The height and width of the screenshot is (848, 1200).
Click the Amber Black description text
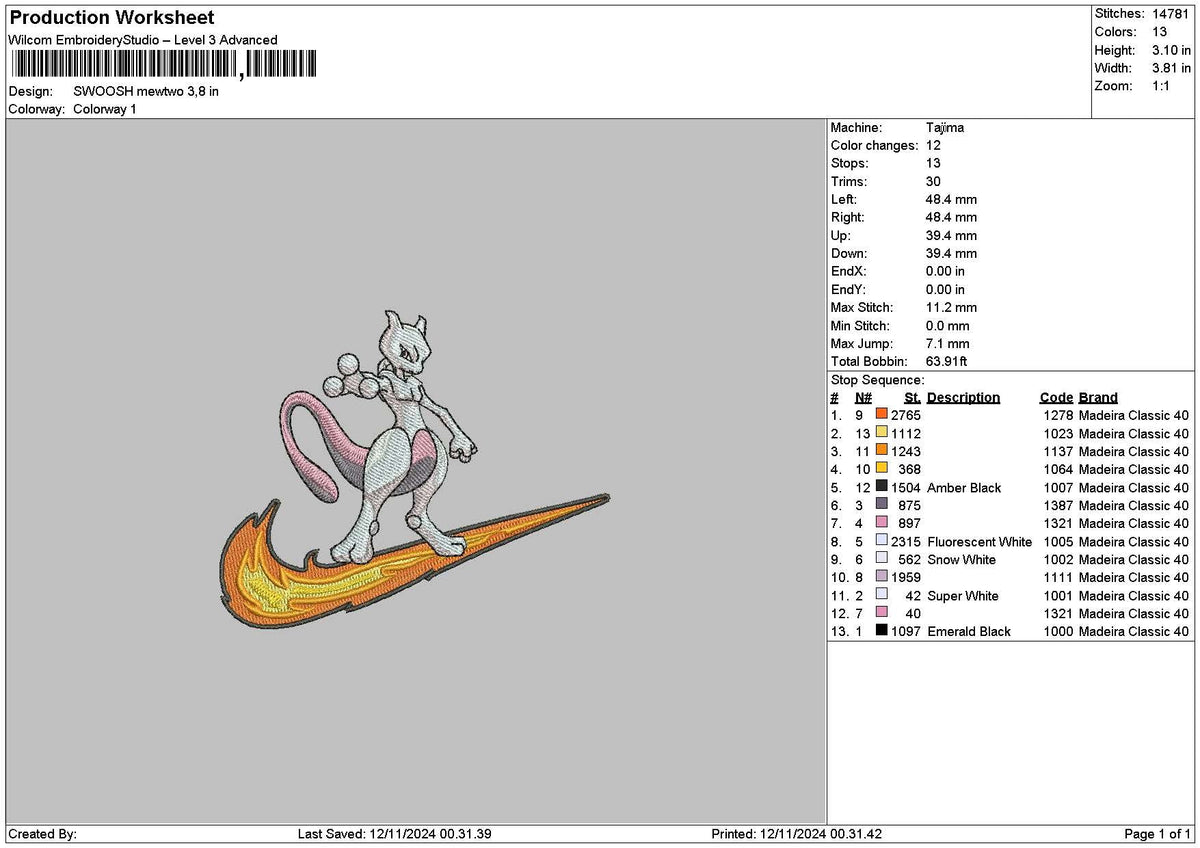[x=964, y=487]
